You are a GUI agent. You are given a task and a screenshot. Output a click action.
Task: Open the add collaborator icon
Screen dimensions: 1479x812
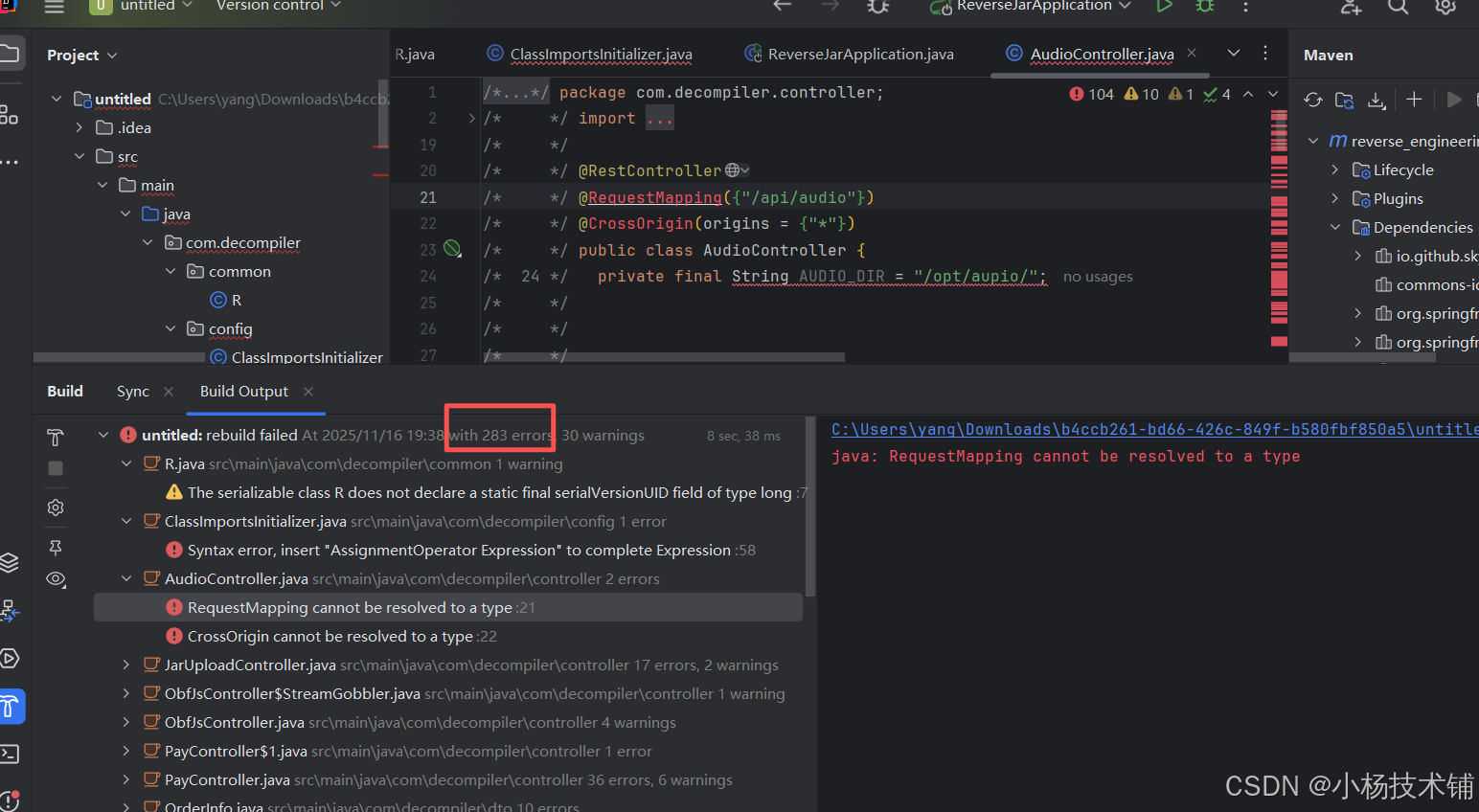tap(1351, 6)
